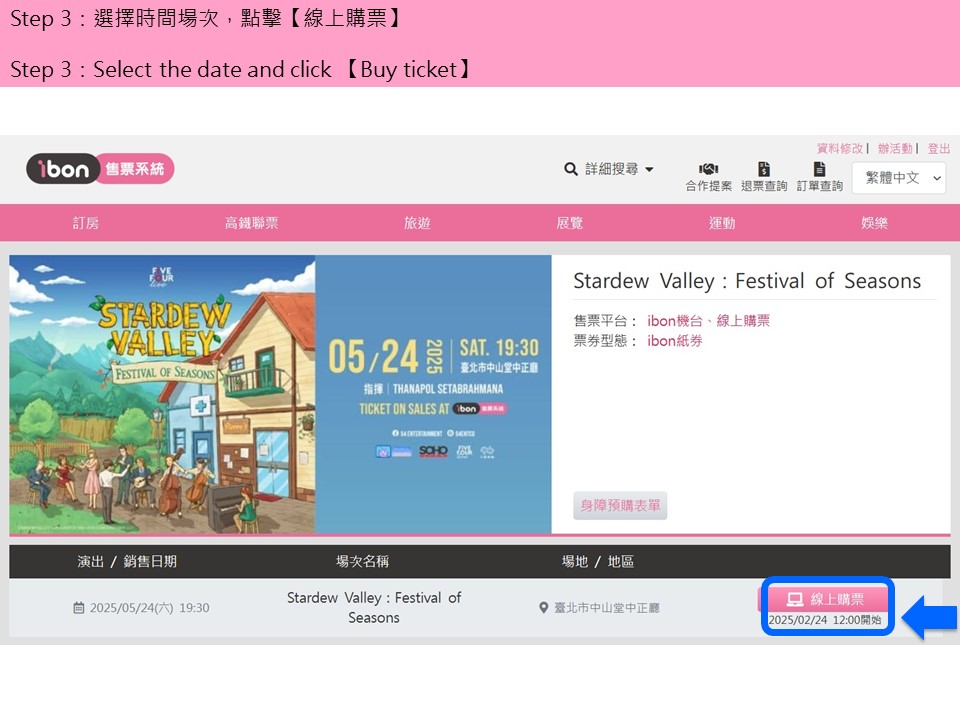
Task: Click the 辦活動 link
Action: pos(894,149)
